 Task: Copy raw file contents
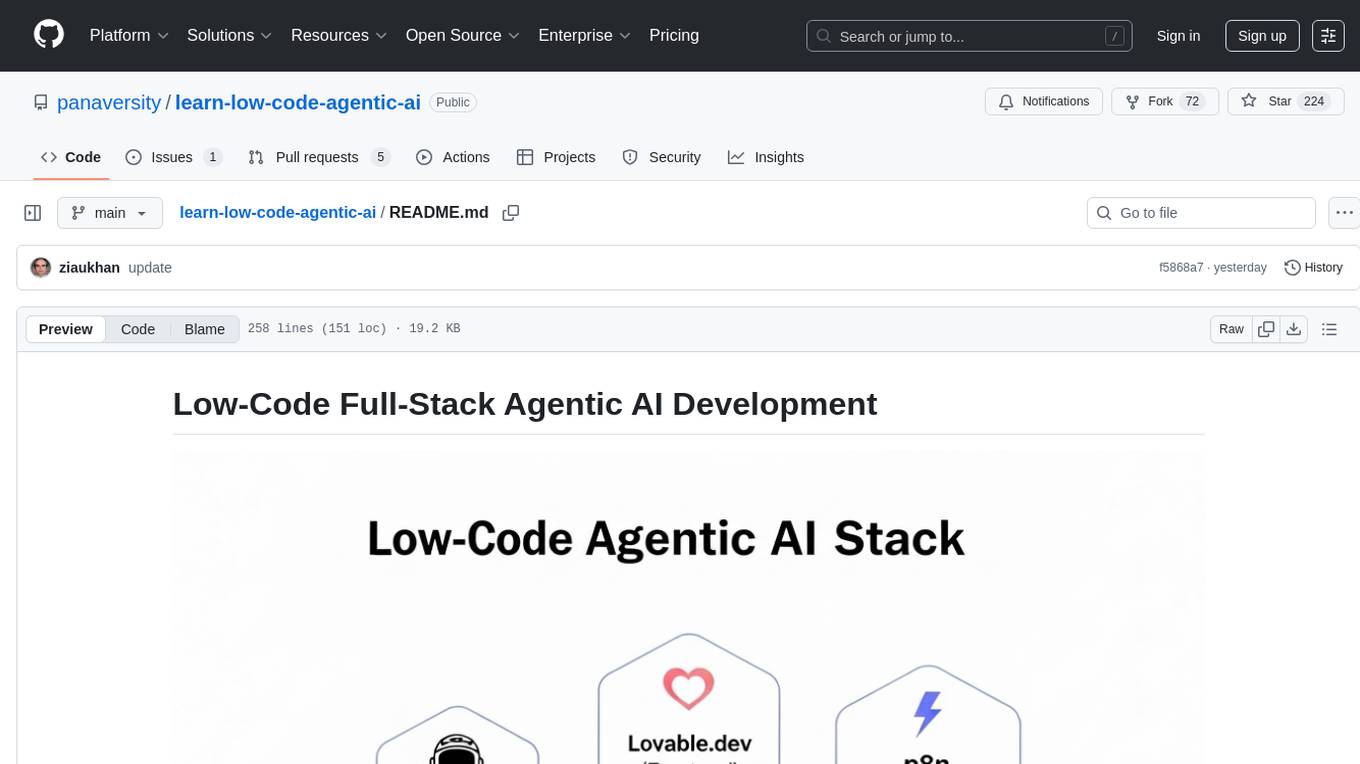pos(1266,329)
